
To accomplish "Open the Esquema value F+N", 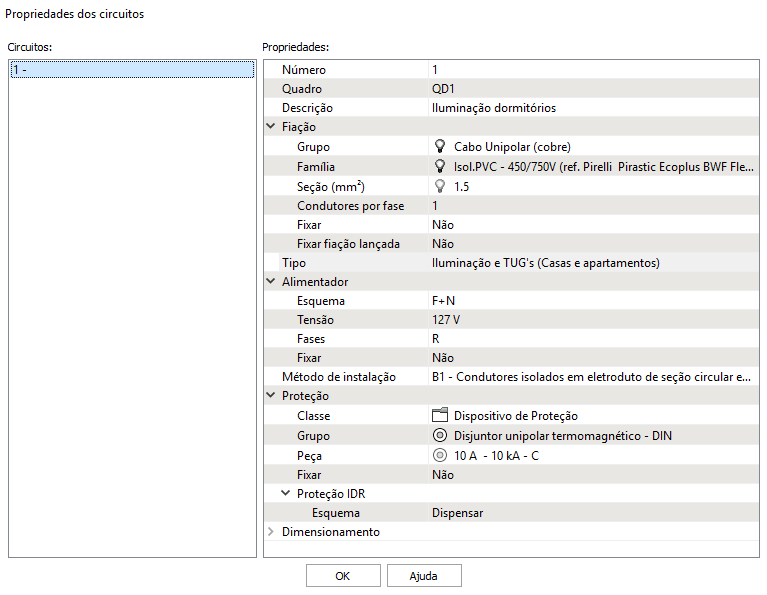I will 592,301.
